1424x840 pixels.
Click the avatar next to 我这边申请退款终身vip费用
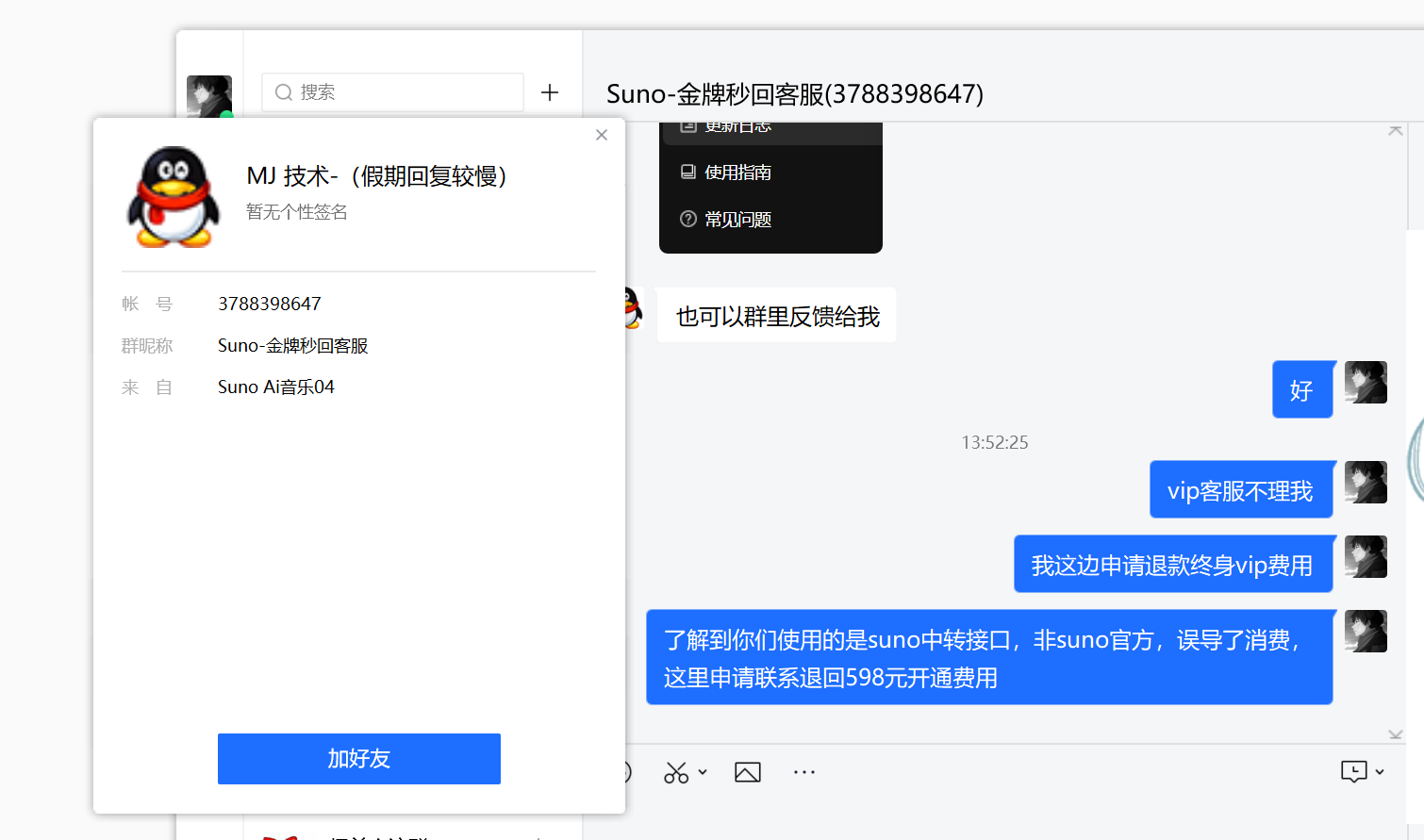[x=1366, y=557]
